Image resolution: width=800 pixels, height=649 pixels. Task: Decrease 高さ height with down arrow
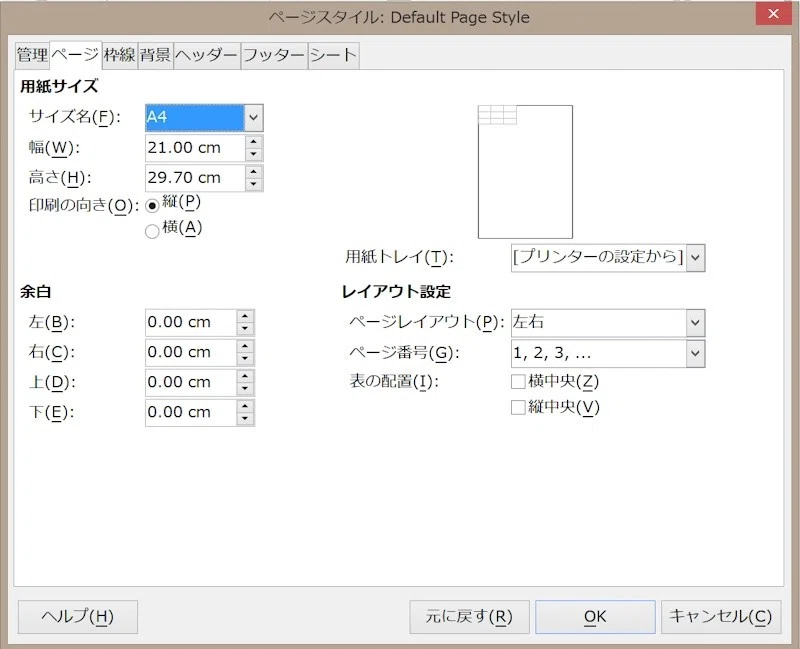pos(254,184)
